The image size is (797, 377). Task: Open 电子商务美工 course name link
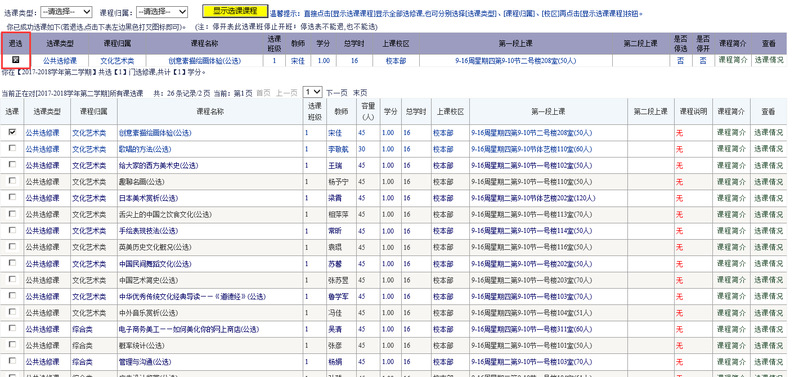(x=189, y=330)
